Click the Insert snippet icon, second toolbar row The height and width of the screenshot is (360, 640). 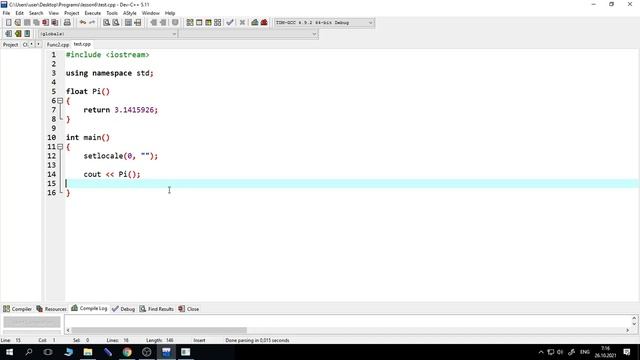click(9, 34)
